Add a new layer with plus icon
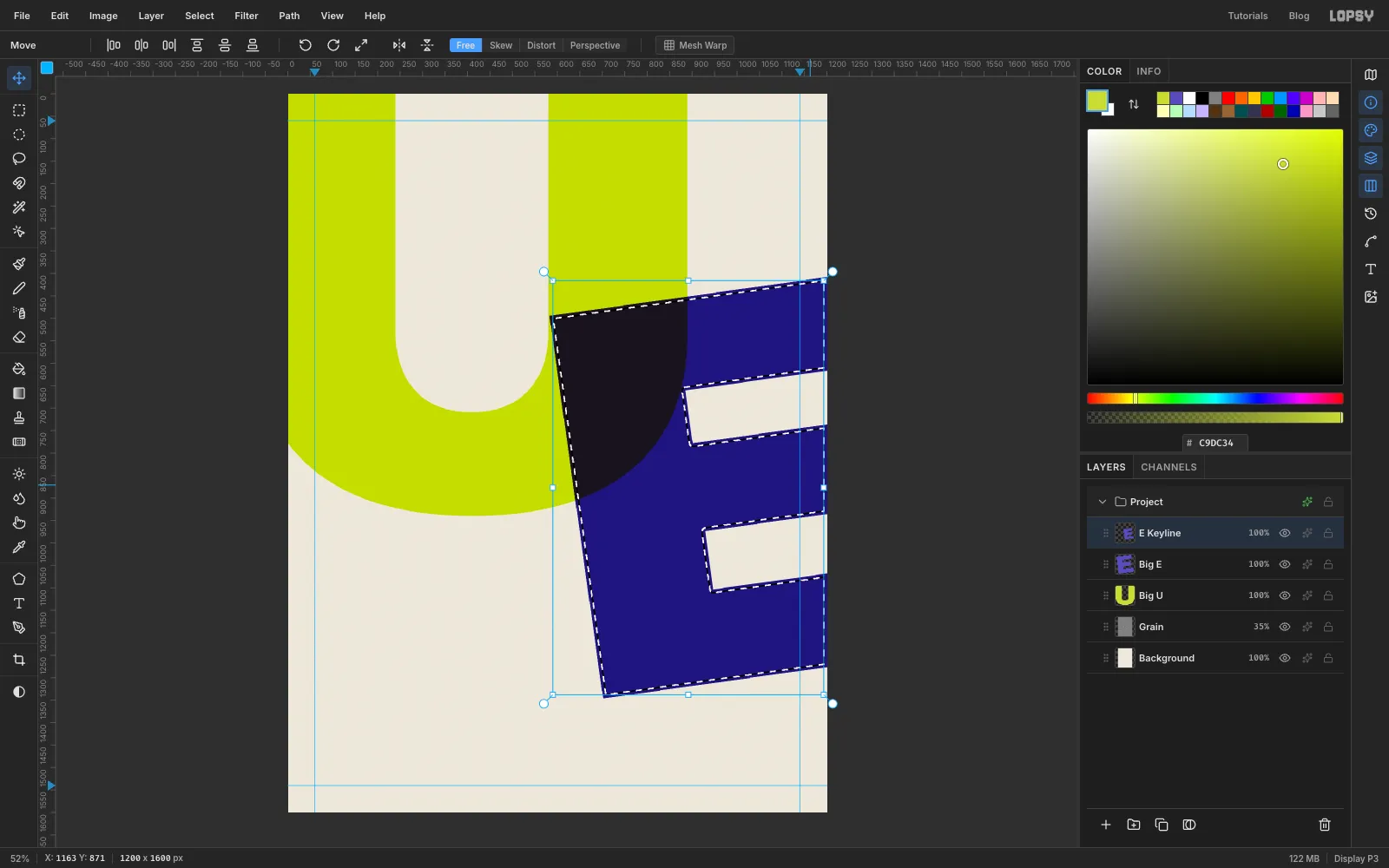The image size is (1389, 868). tap(1106, 825)
